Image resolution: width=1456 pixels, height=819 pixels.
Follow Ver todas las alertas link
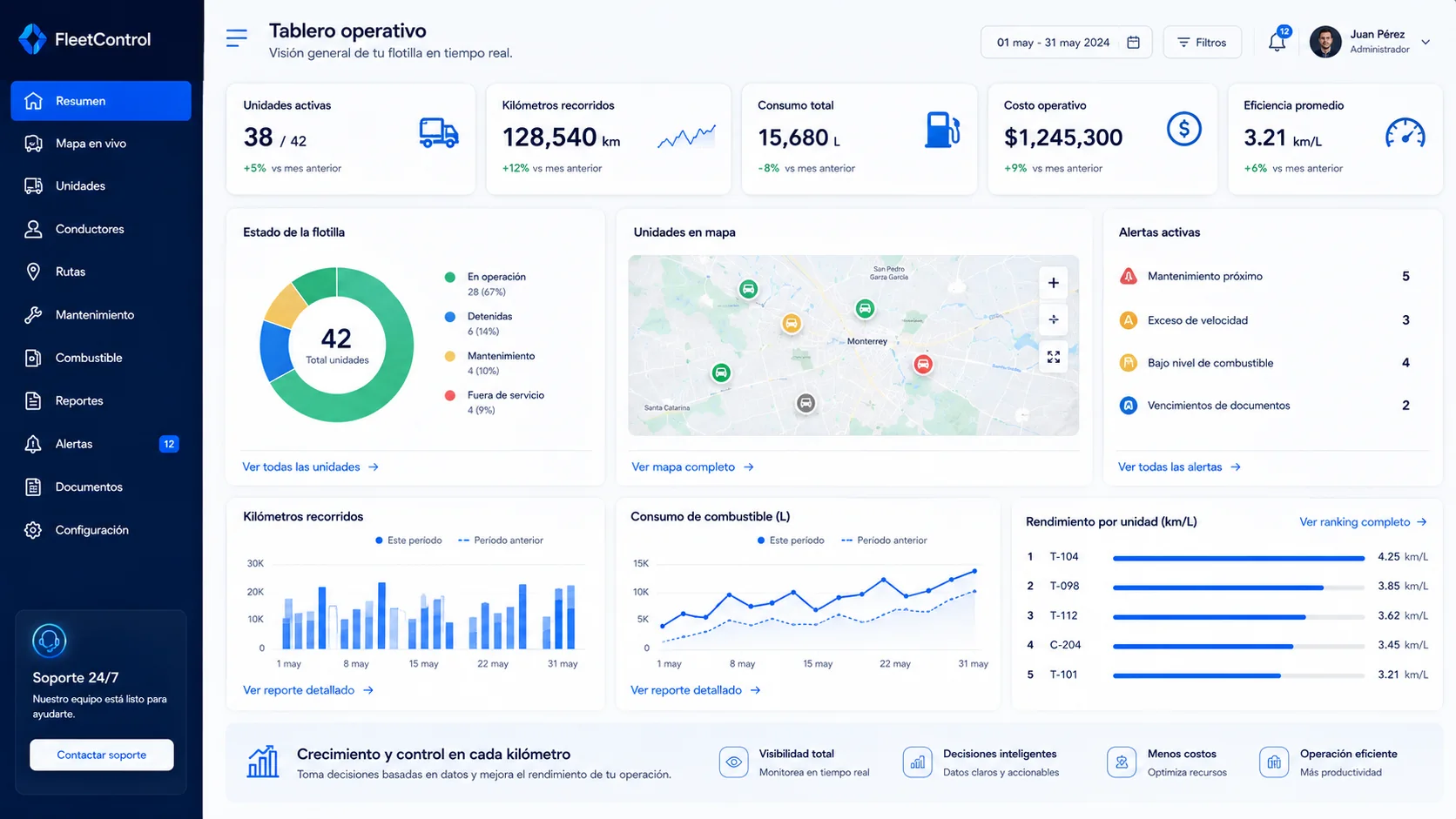tap(1179, 467)
